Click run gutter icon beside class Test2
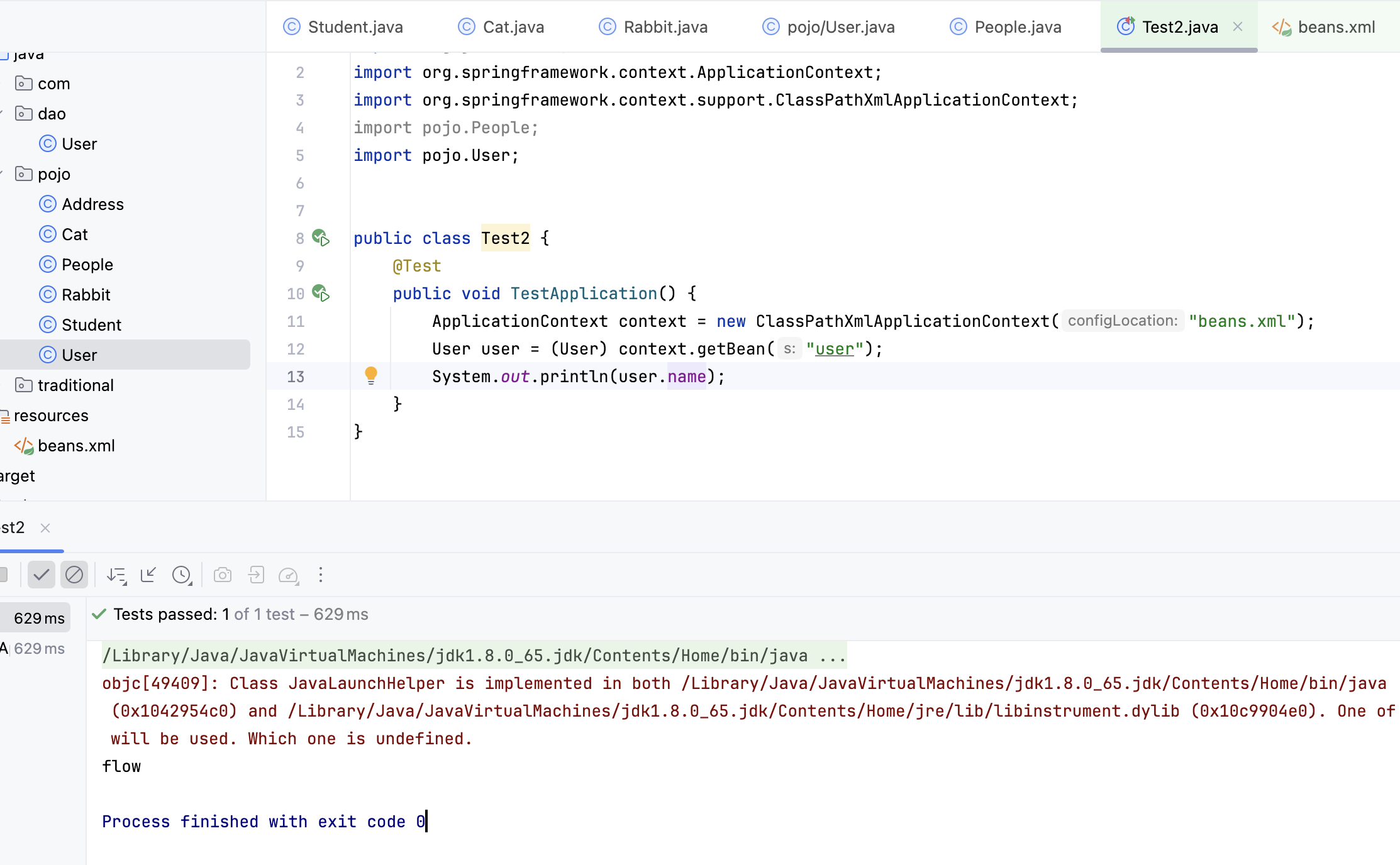 pyautogui.click(x=321, y=238)
